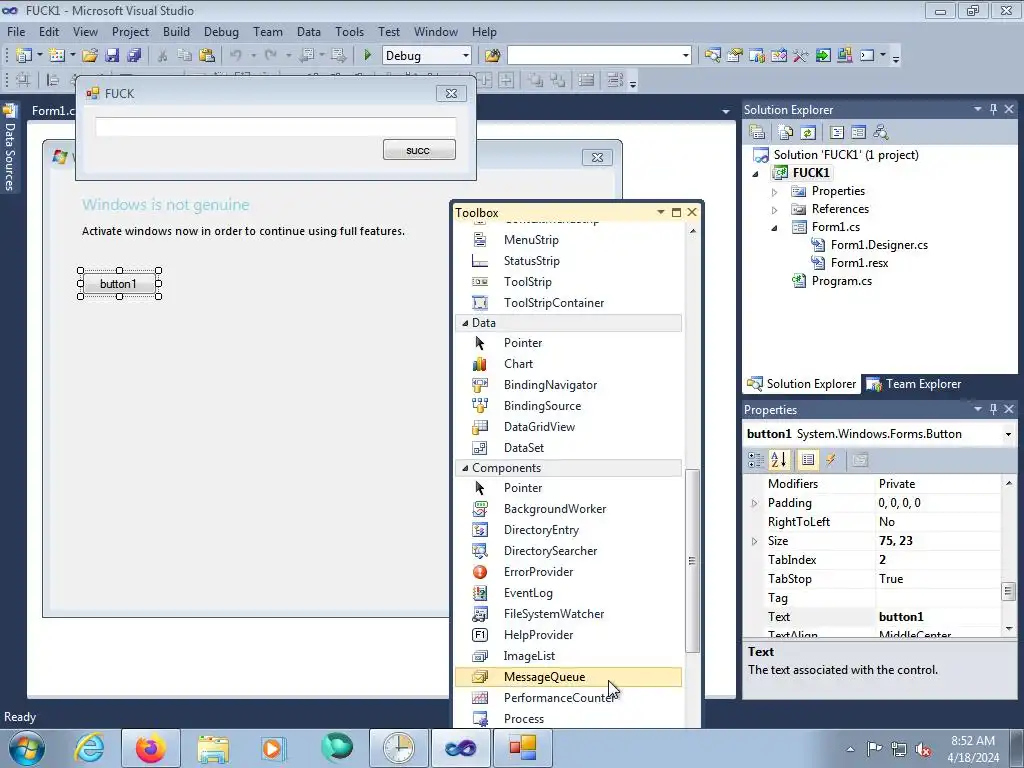Open the Toolbox icon with wrench

(x=800, y=56)
